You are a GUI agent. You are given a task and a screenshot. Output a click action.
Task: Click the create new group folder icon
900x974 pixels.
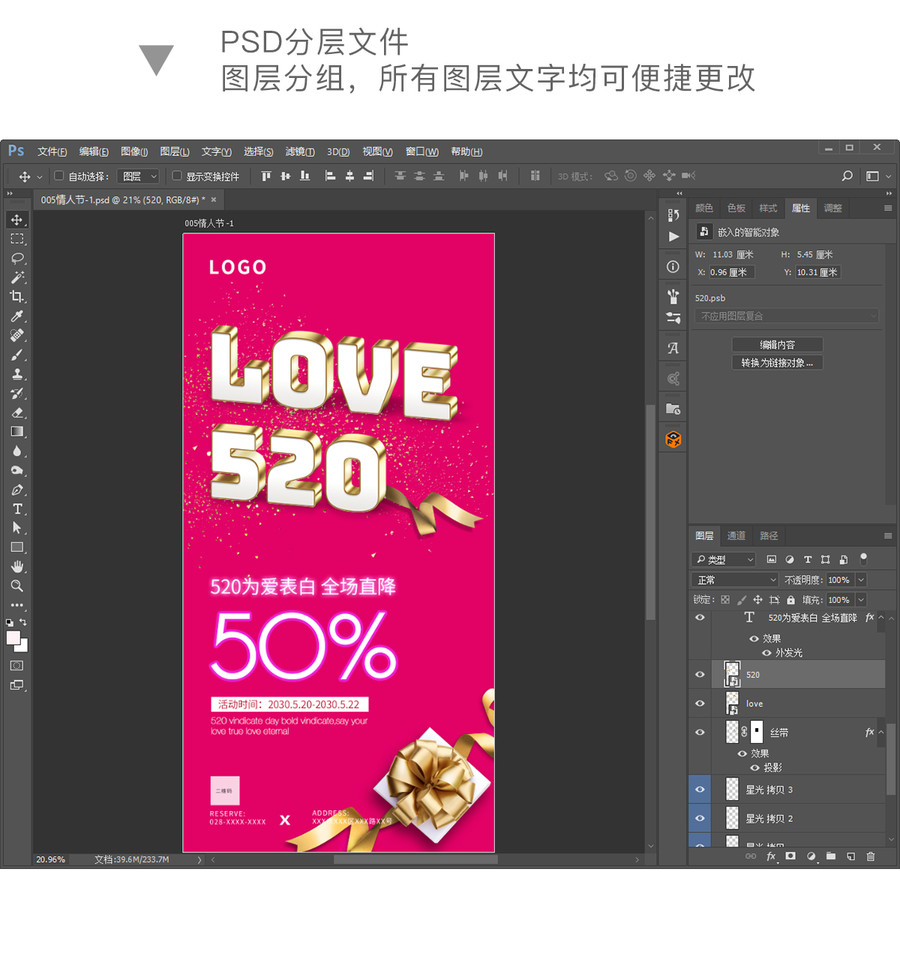(x=831, y=857)
